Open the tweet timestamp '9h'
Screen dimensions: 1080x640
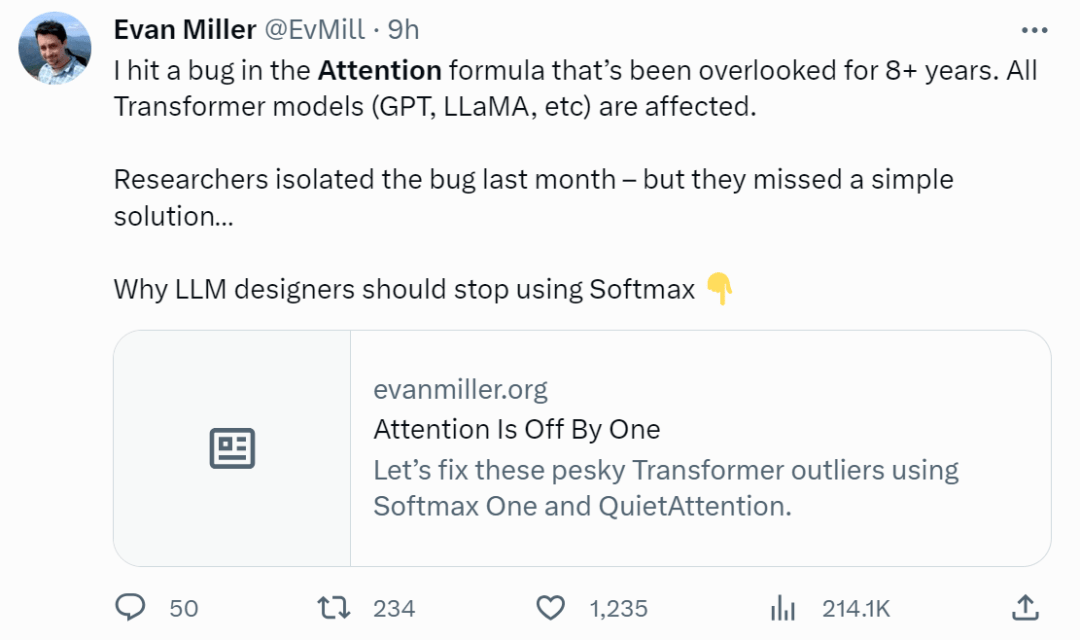tap(404, 29)
